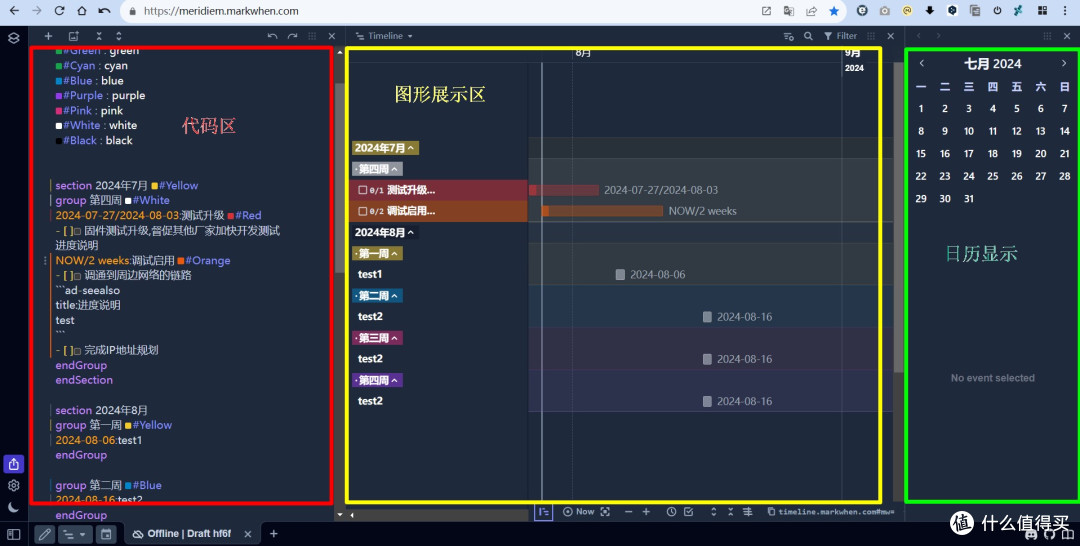Collapse the 2024年7月 section
Image resolution: width=1080 pixels, height=546 pixels.
tap(385, 147)
